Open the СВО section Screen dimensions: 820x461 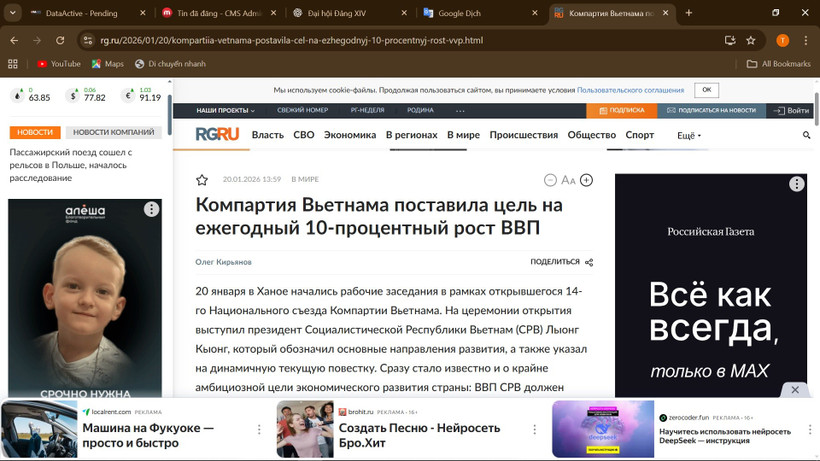[x=304, y=135]
